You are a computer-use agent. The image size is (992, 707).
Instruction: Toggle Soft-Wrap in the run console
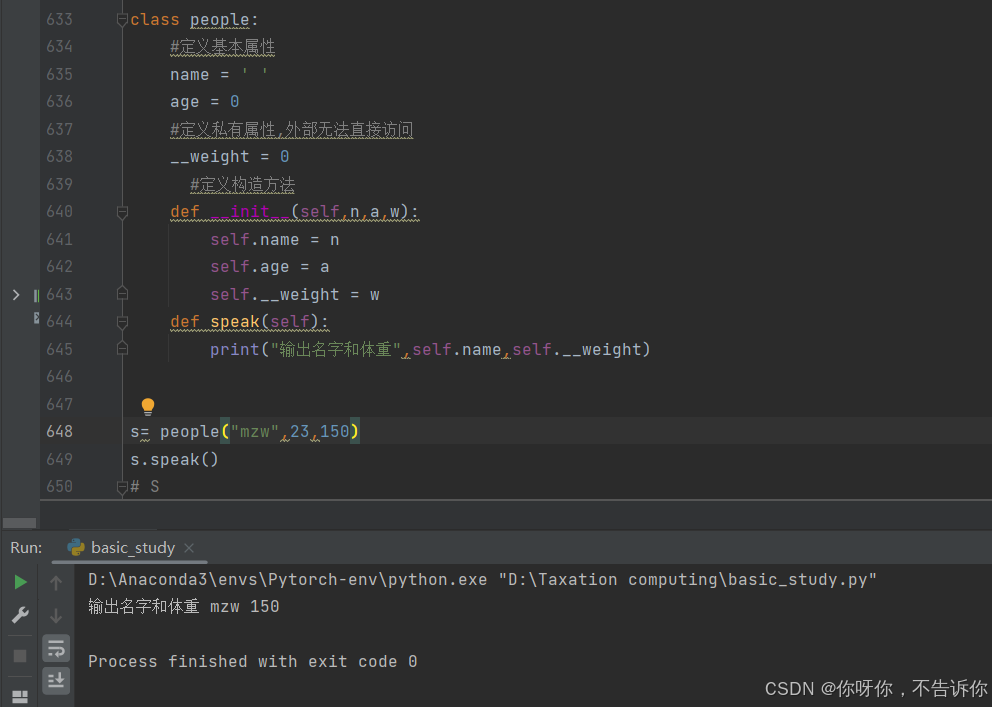point(56,648)
